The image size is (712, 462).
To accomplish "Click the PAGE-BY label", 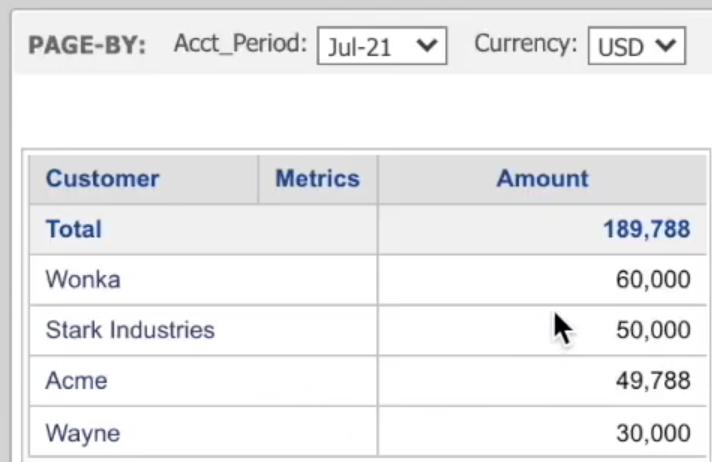I will [x=87, y=46].
